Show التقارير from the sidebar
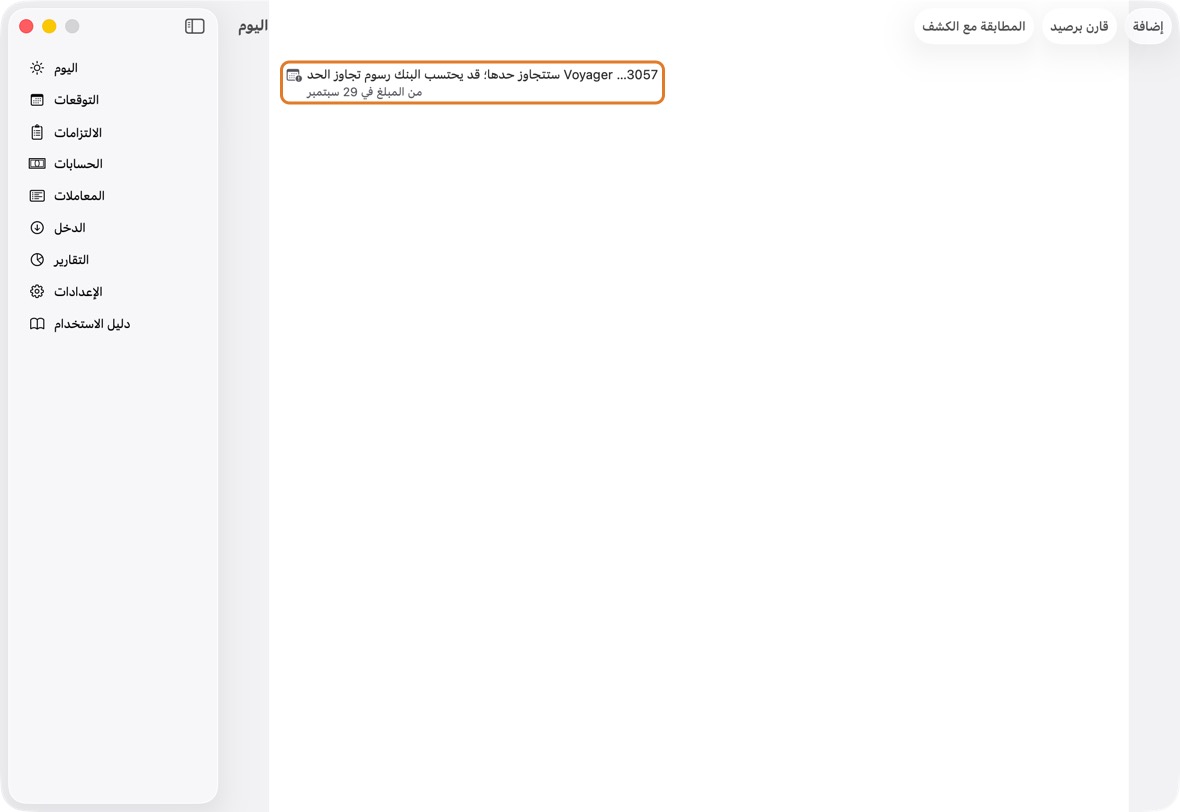Viewport: 1180px width, 812px height. (x=113, y=260)
